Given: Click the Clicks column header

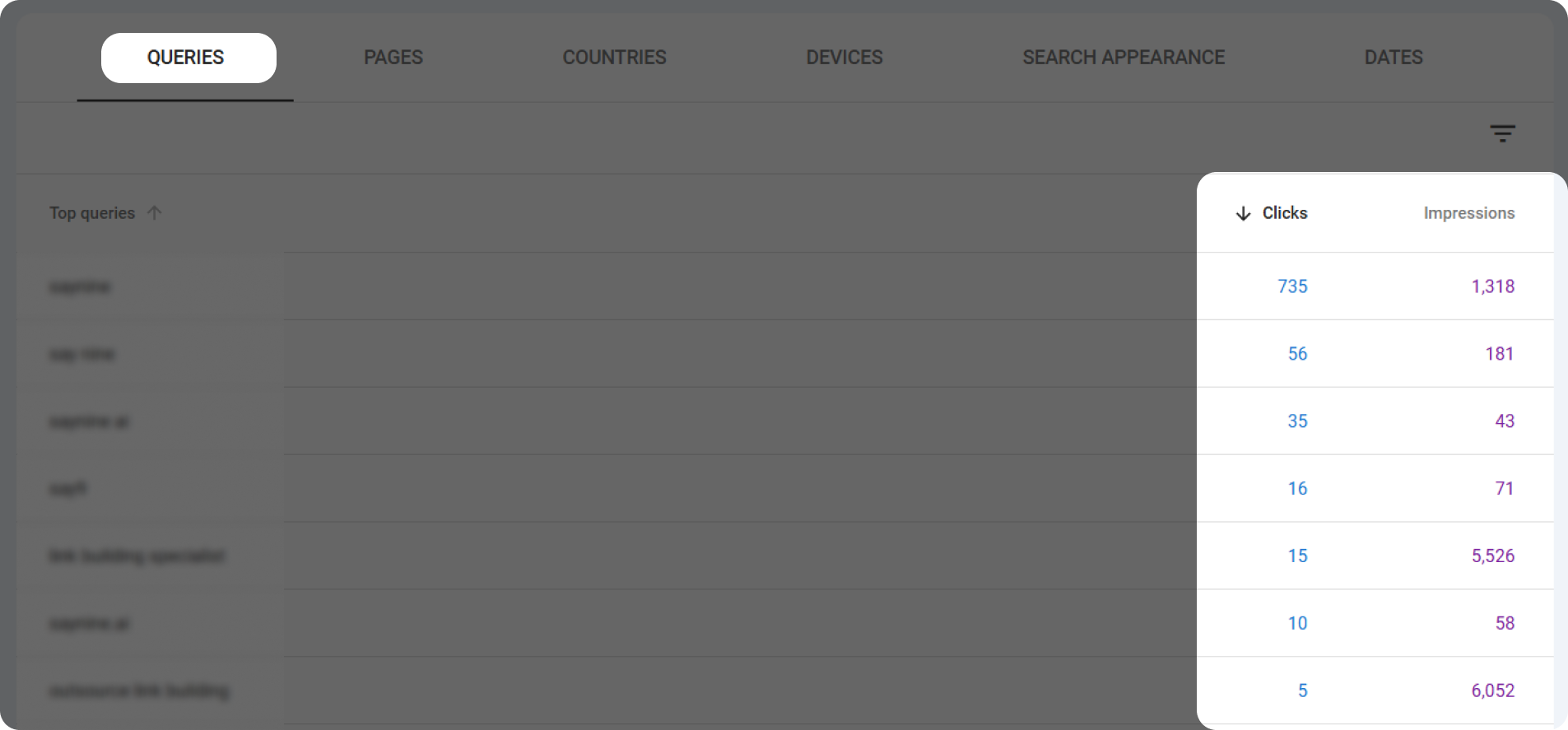Looking at the screenshot, I should point(1285,213).
